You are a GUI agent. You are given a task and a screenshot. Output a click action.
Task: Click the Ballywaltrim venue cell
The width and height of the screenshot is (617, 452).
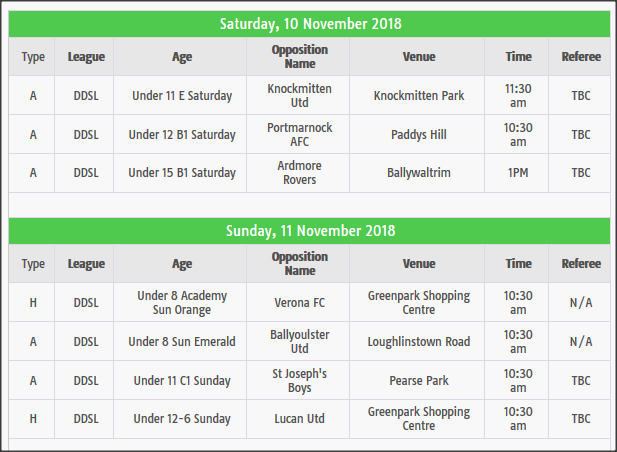point(417,173)
